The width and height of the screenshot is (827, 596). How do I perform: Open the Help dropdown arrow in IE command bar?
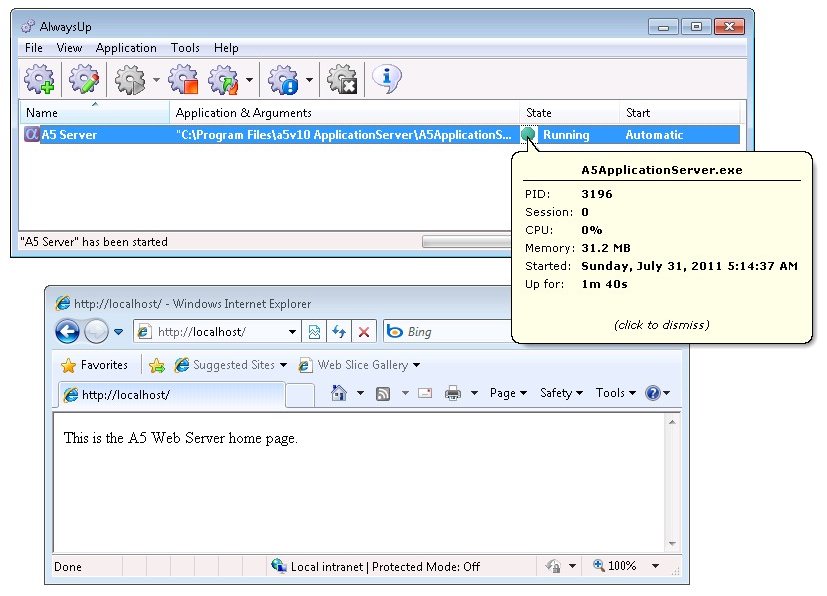pyautogui.click(x=667, y=393)
